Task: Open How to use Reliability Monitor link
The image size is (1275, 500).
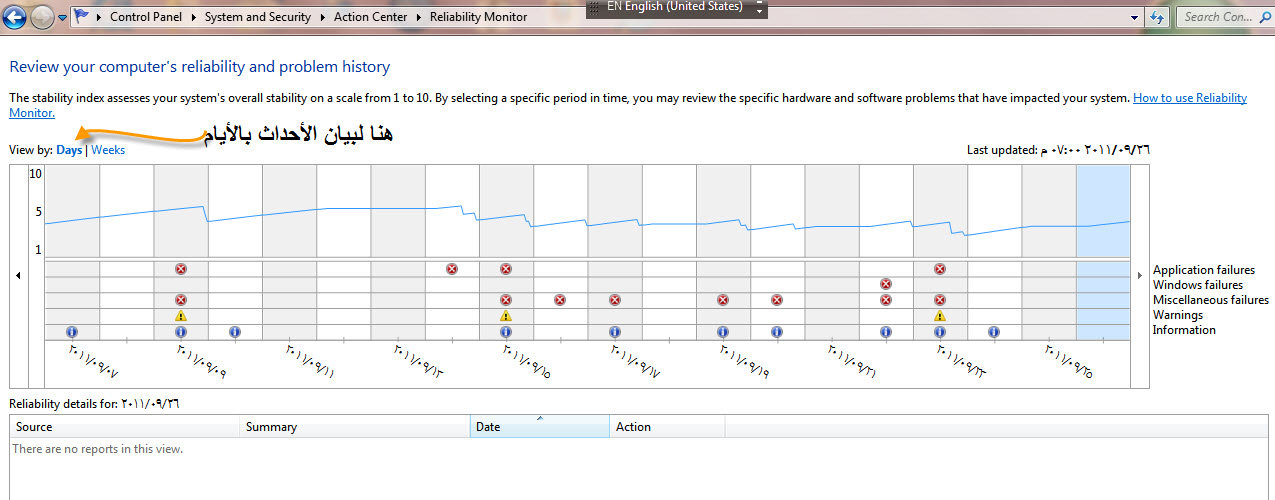Action: pyautogui.click(x=1189, y=98)
